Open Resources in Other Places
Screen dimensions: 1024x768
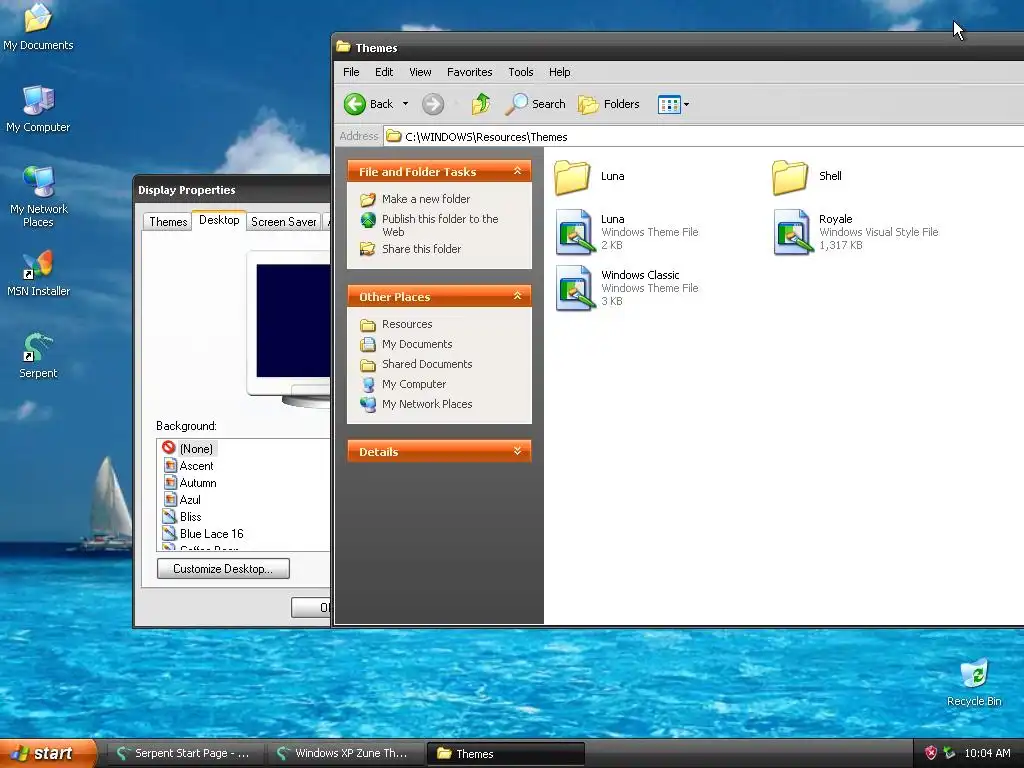click(x=407, y=324)
